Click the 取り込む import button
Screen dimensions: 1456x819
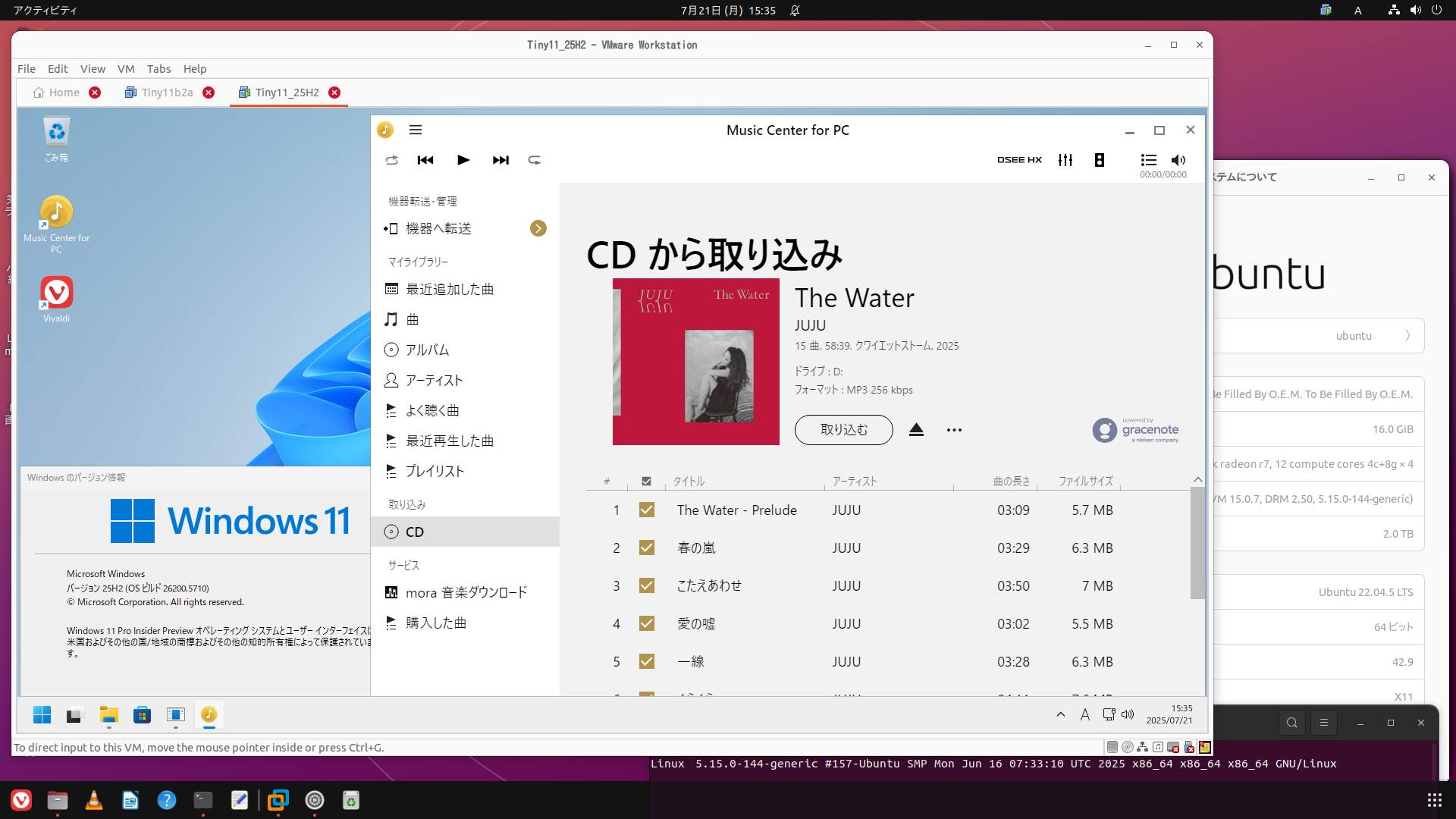pyautogui.click(x=843, y=429)
